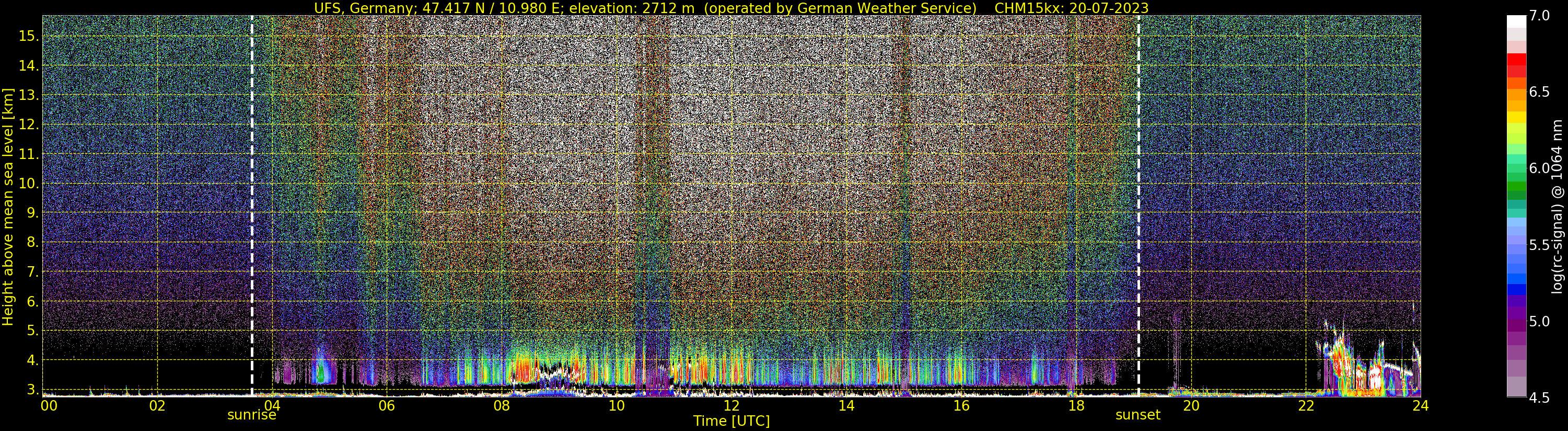
Task: Click the time axis tick '02'
Action: 157,405
